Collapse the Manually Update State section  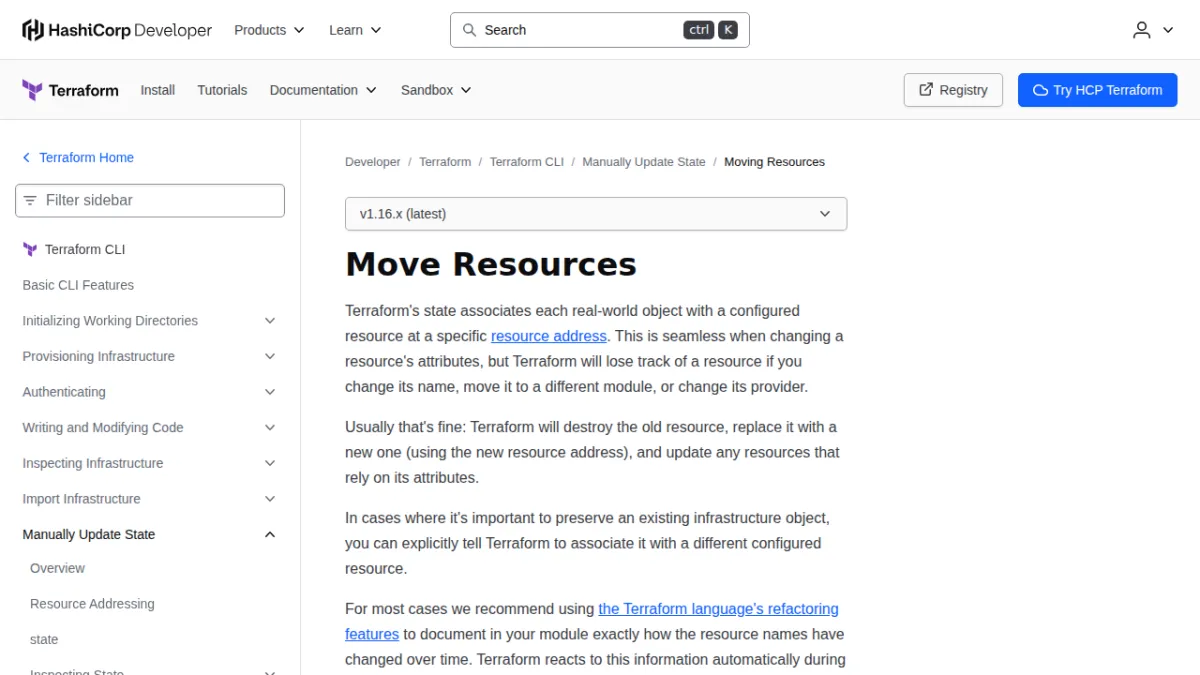(x=270, y=535)
